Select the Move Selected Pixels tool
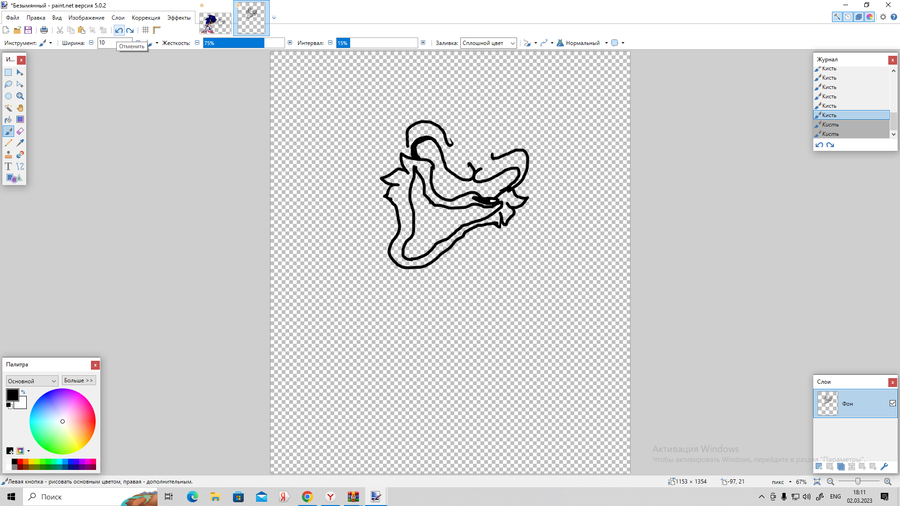Viewport: 900px width, 506px height. point(20,73)
